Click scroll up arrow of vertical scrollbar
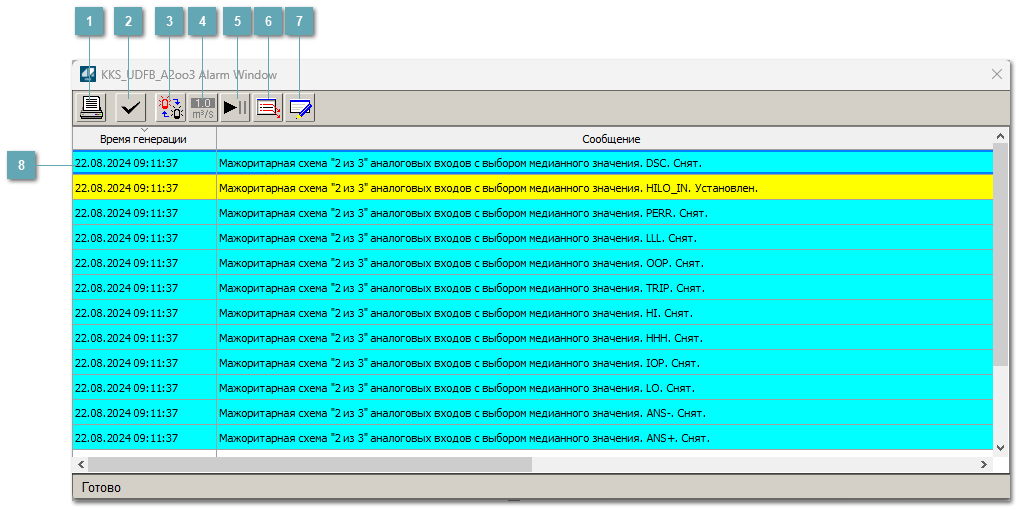1019x510 pixels. click(x=1001, y=136)
